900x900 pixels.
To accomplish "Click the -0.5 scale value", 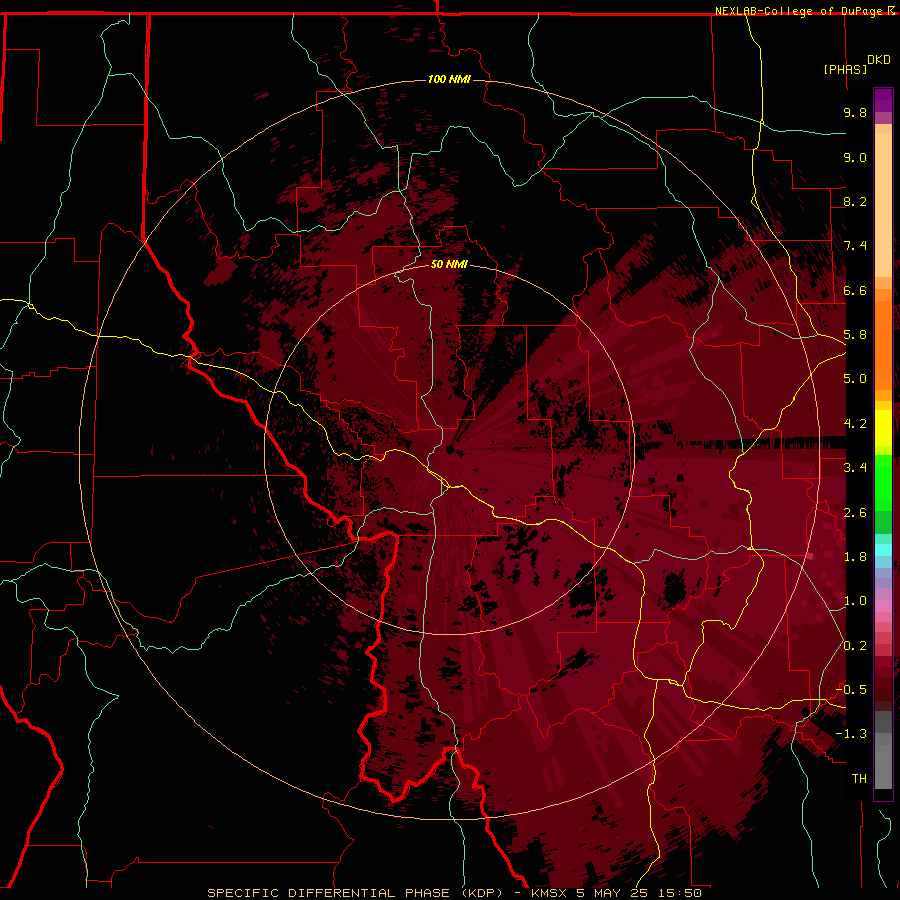I will pyautogui.click(x=851, y=689).
